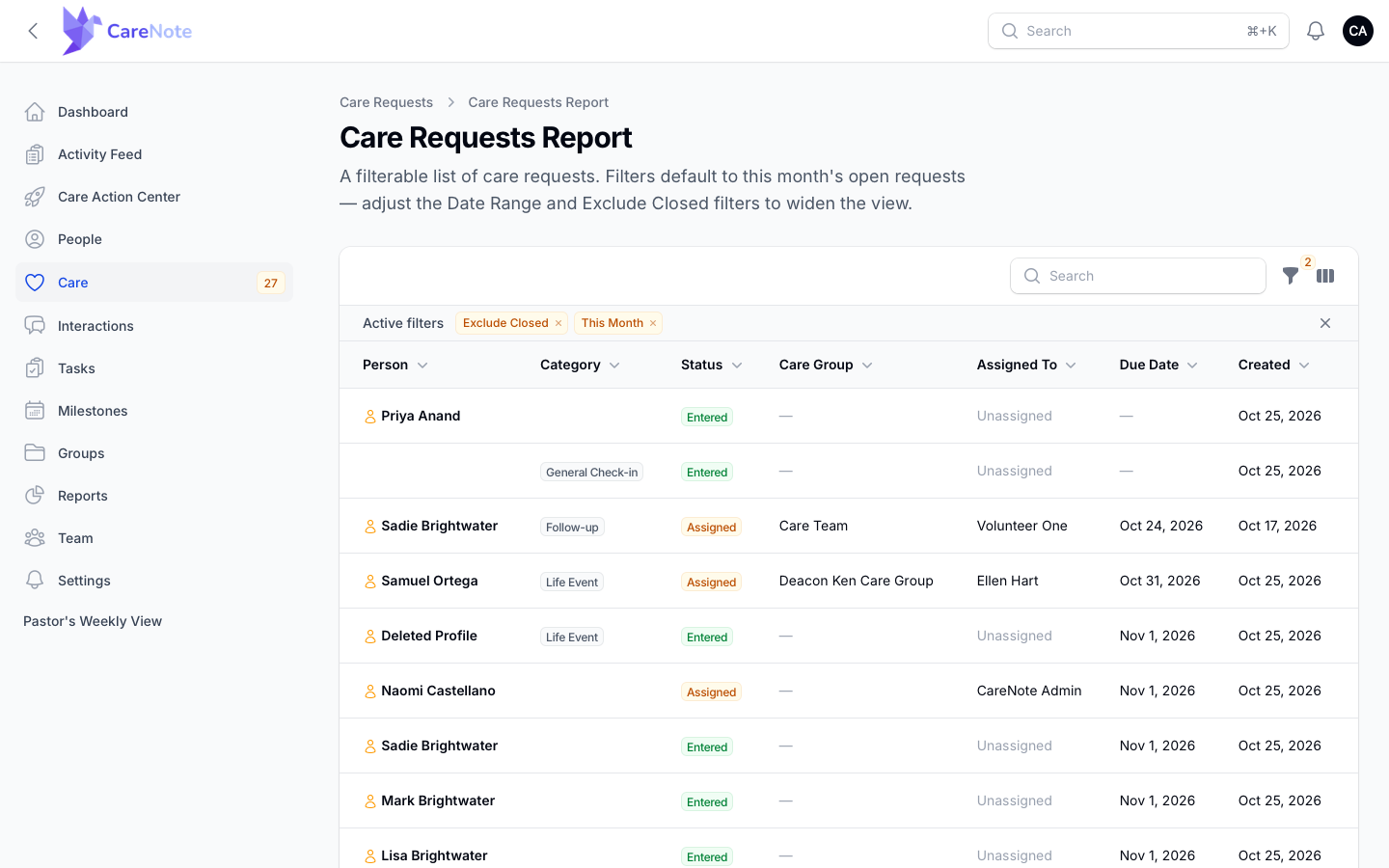Open the Deleted Profile person link
1389x868 pixels.
pos(429,636)
